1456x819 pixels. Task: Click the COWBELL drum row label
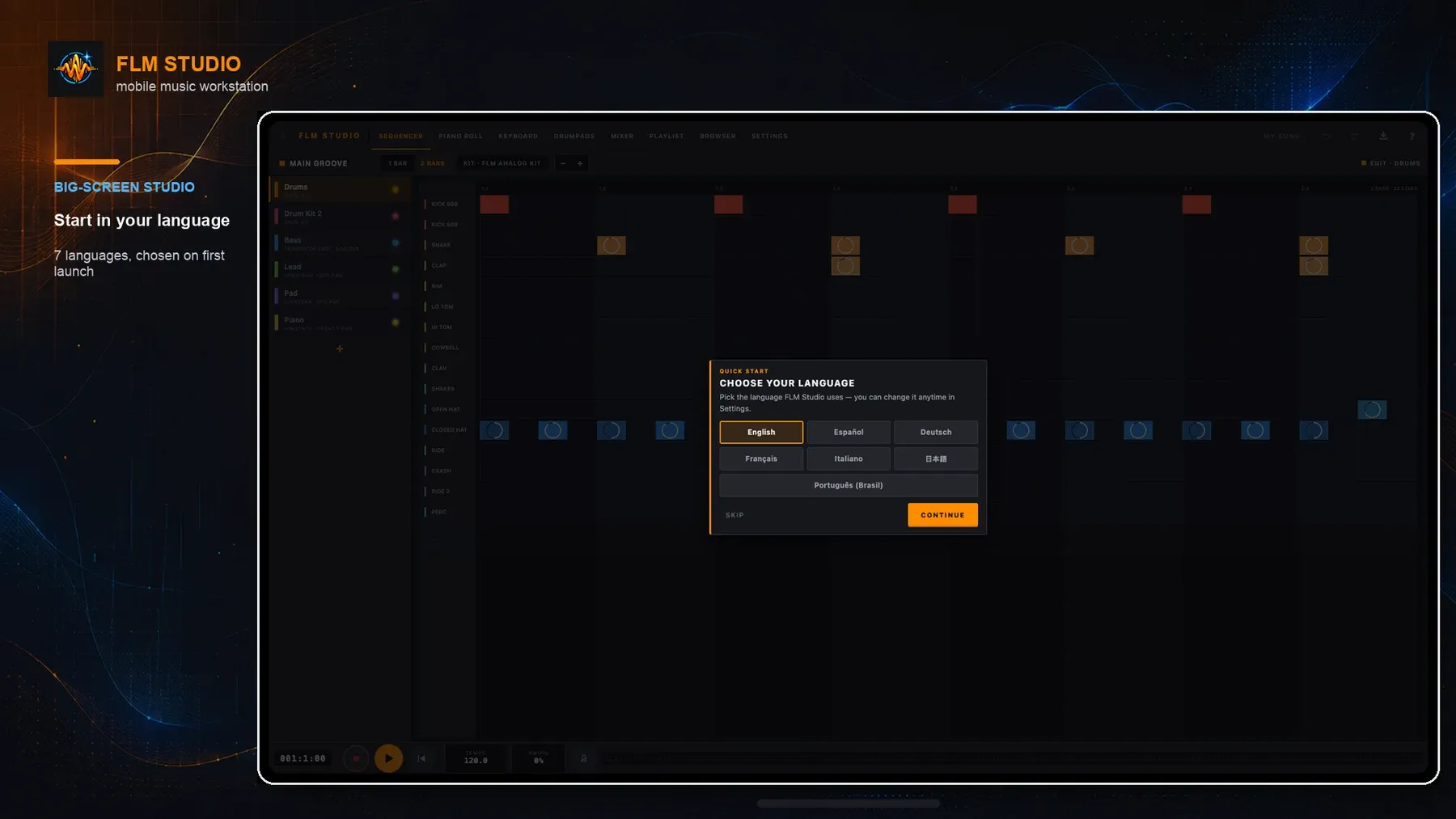point(445,348)
